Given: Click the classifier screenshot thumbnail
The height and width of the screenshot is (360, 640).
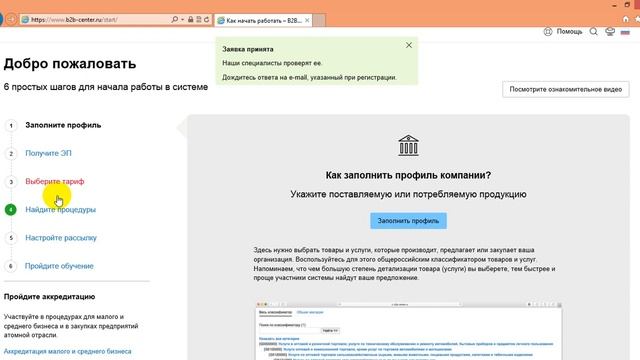Looking at the screenshot, I should (409, 331).
